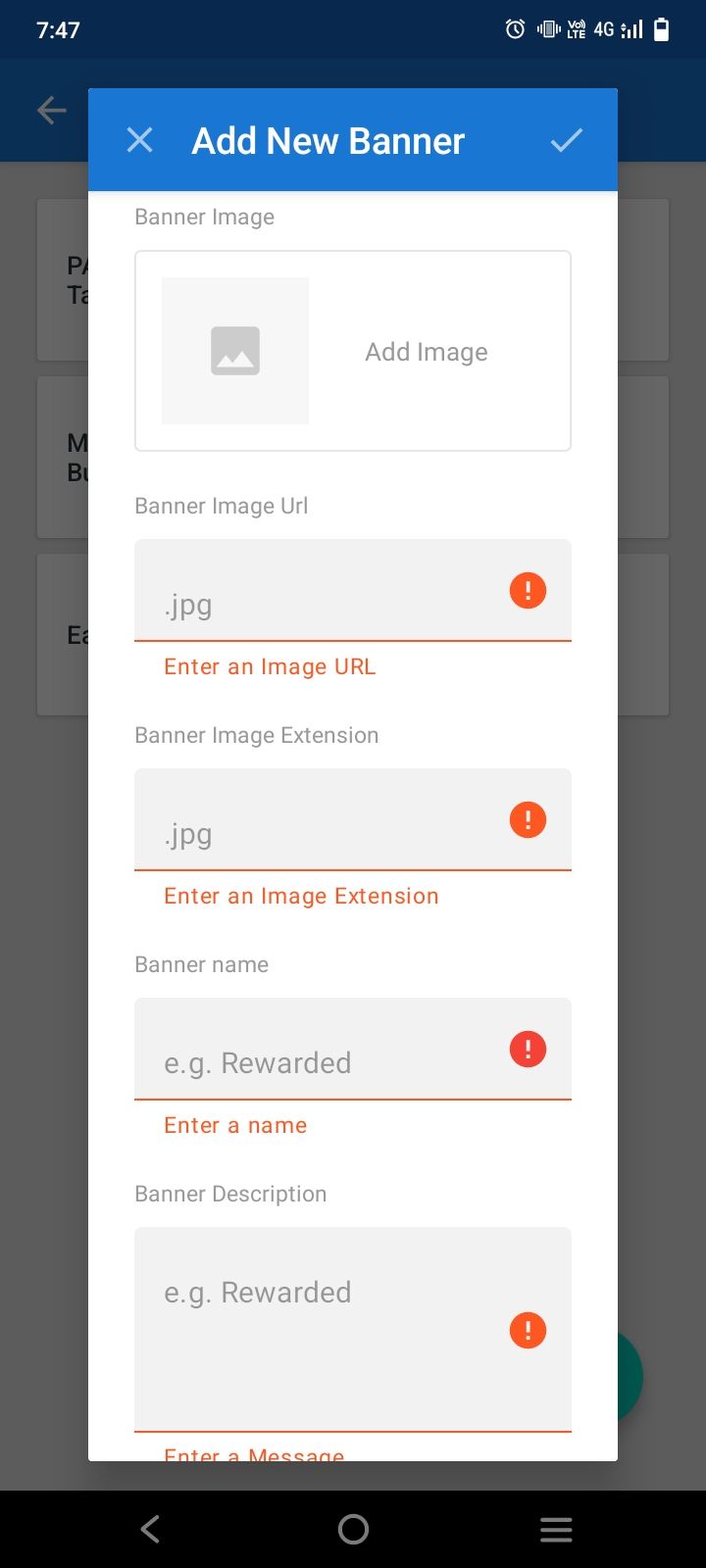Image resolution: width=706 pixels, height=1568 pixels.
Task: Tap the battery icon in status bar
Action: (662, 29)
